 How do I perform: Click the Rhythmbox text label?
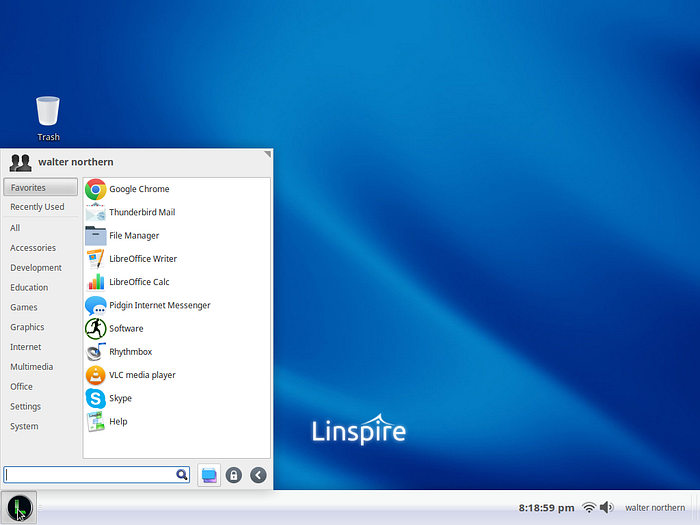click(x=130, y=352)
